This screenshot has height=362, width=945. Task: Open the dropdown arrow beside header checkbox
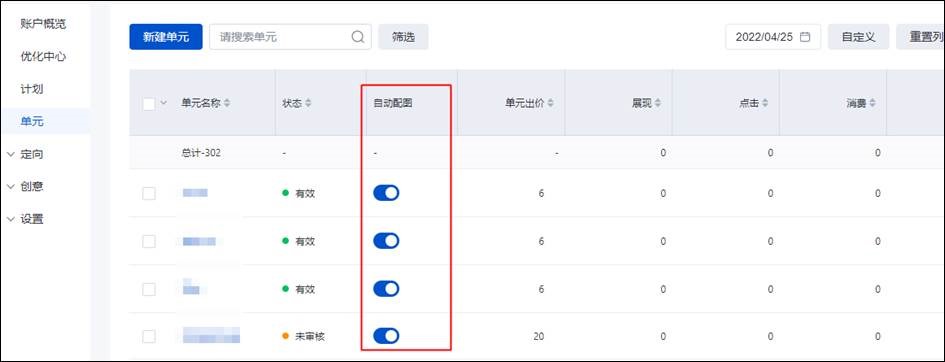coord(163,103)
